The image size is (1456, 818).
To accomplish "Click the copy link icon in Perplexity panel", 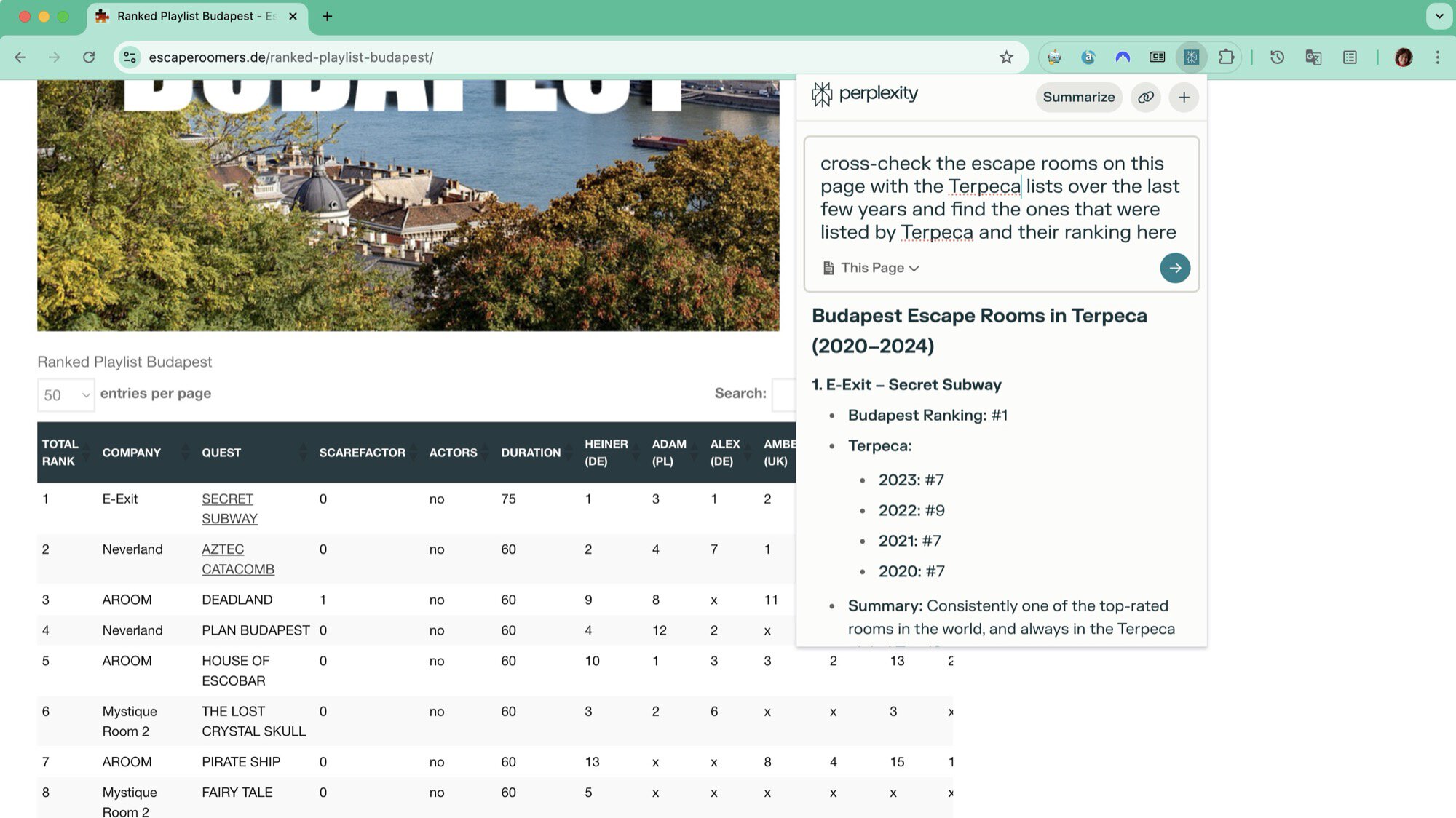I will (1145, 97).
